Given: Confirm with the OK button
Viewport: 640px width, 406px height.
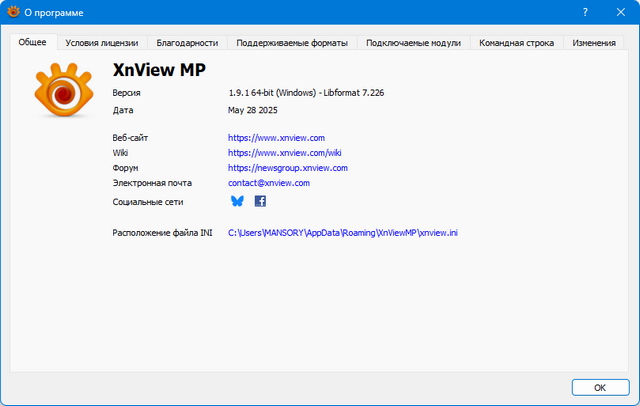Looking at the screenshot, I should 600,388.
